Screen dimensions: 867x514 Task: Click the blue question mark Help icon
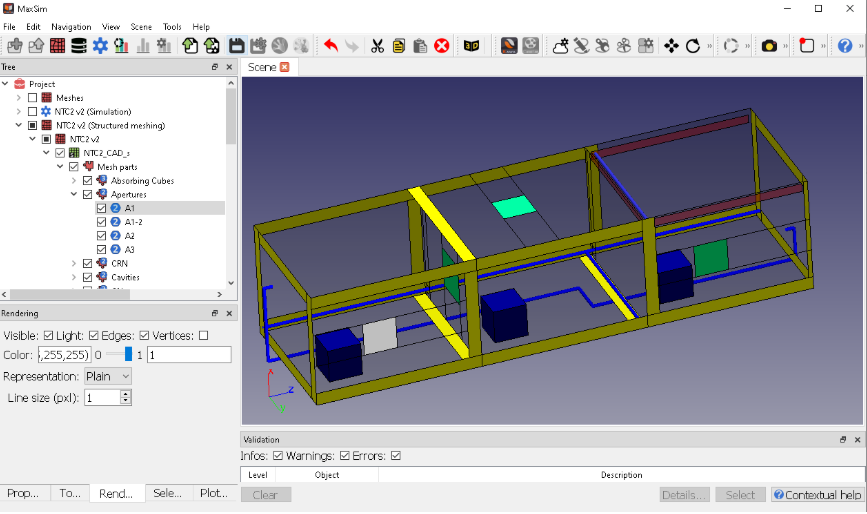[845, 46]
